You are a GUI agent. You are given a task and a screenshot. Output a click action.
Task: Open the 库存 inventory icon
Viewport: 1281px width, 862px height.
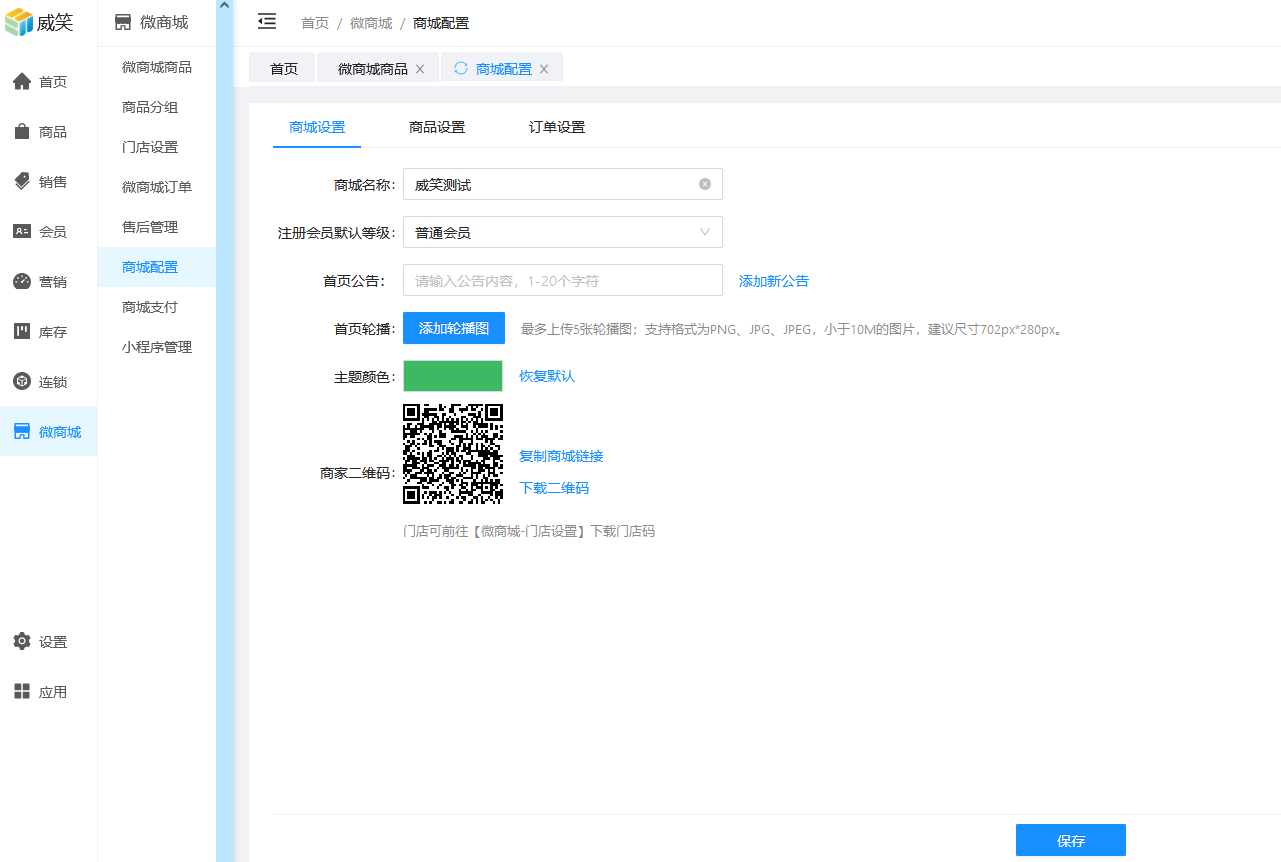coord(22,332)
